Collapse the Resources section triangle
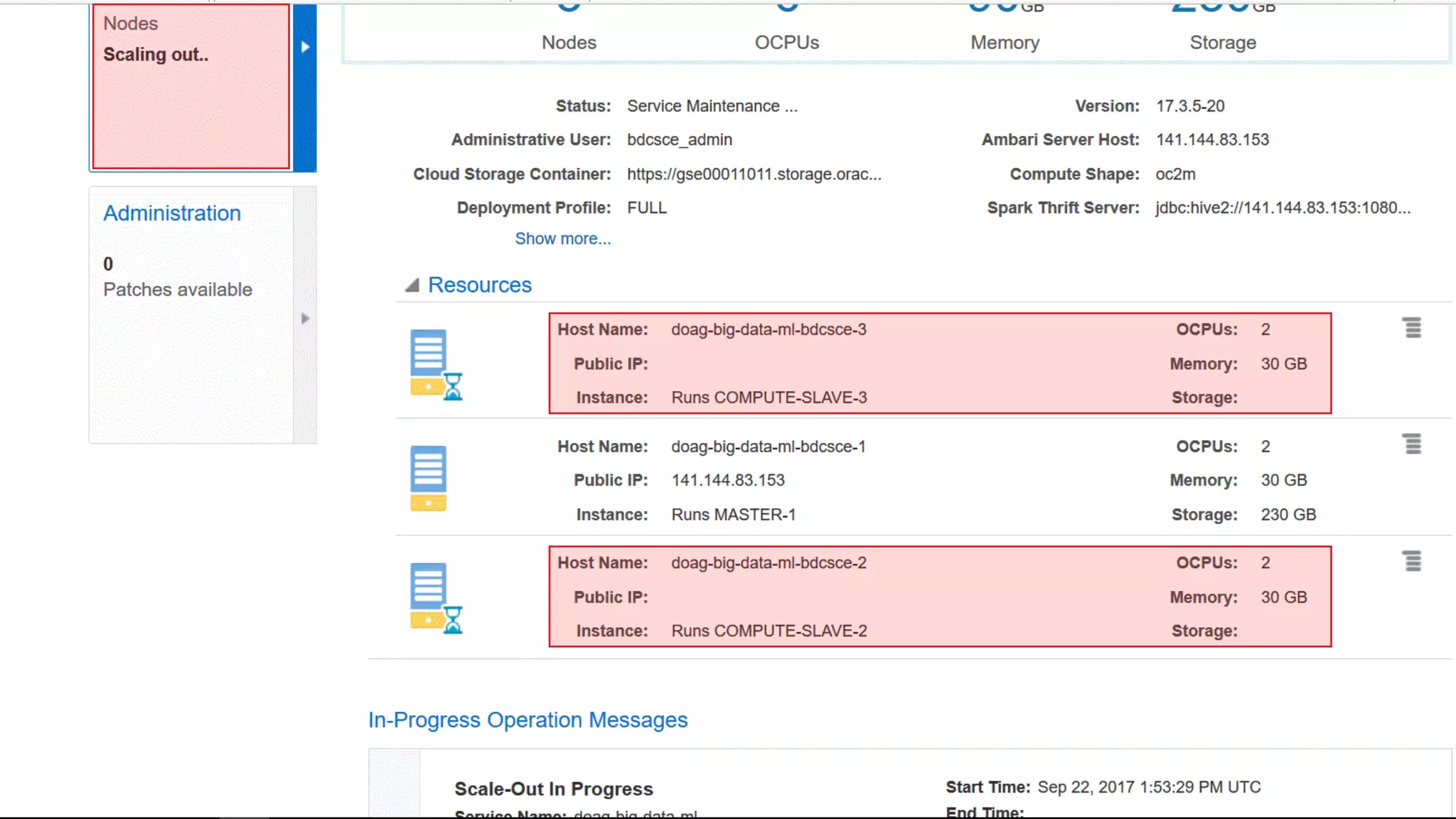This screenshot has width=1456, height=819. 412,285
